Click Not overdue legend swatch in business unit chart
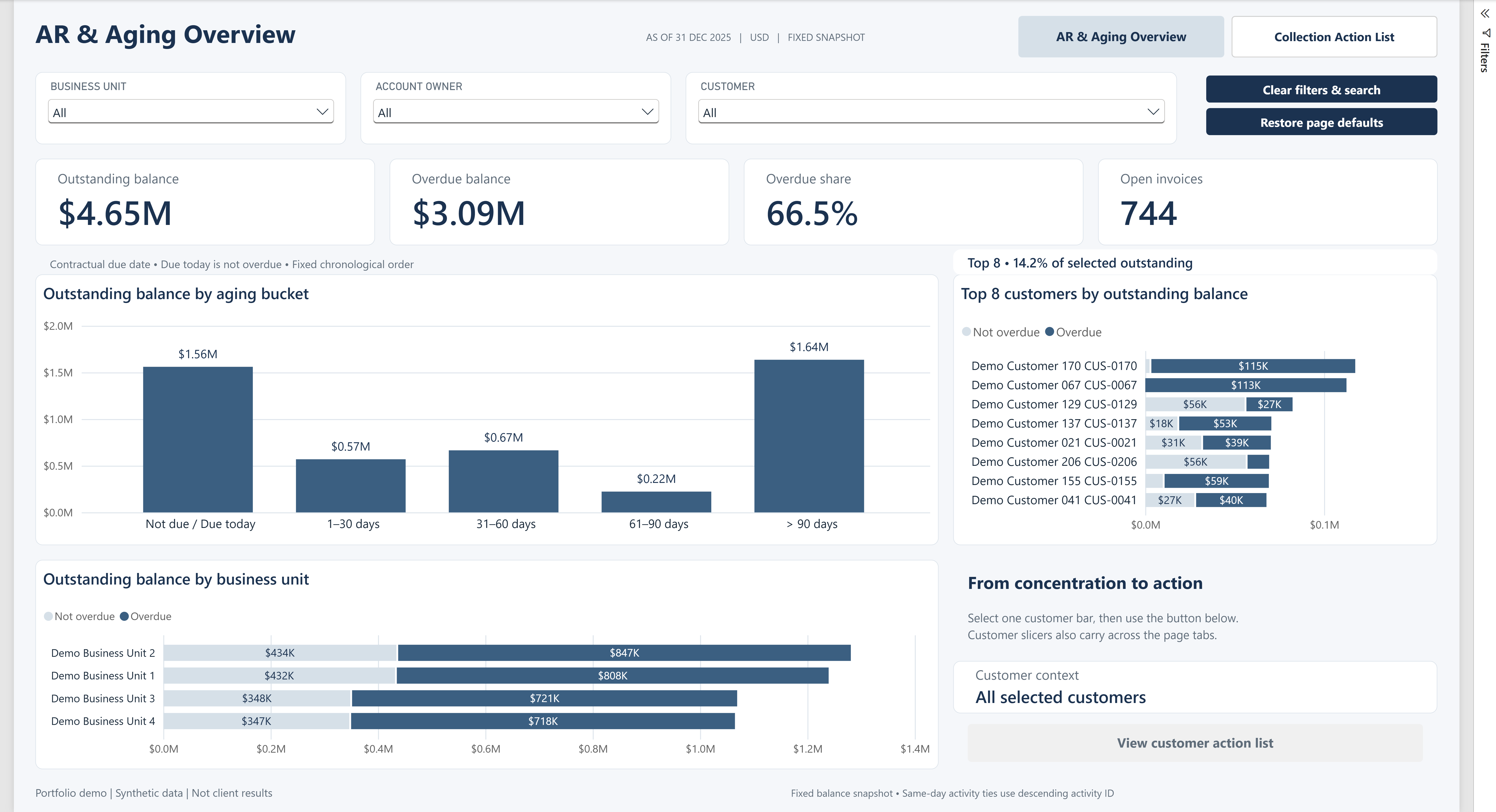 (48, 616)
